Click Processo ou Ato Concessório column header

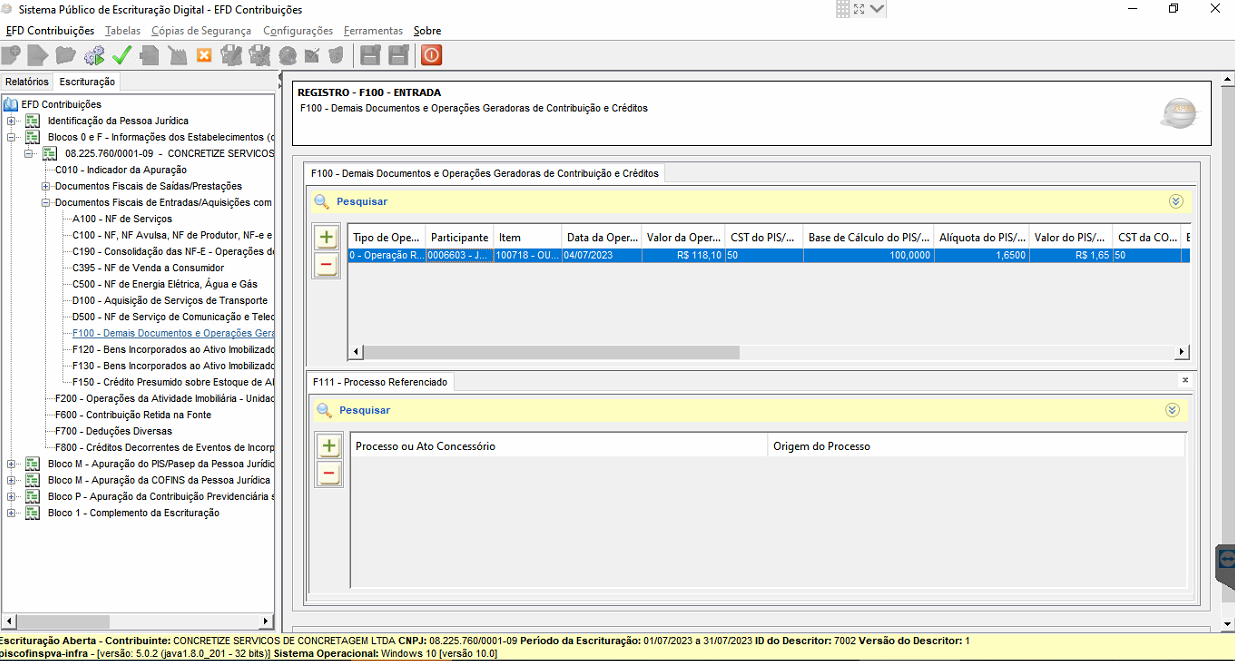(558, 446)
